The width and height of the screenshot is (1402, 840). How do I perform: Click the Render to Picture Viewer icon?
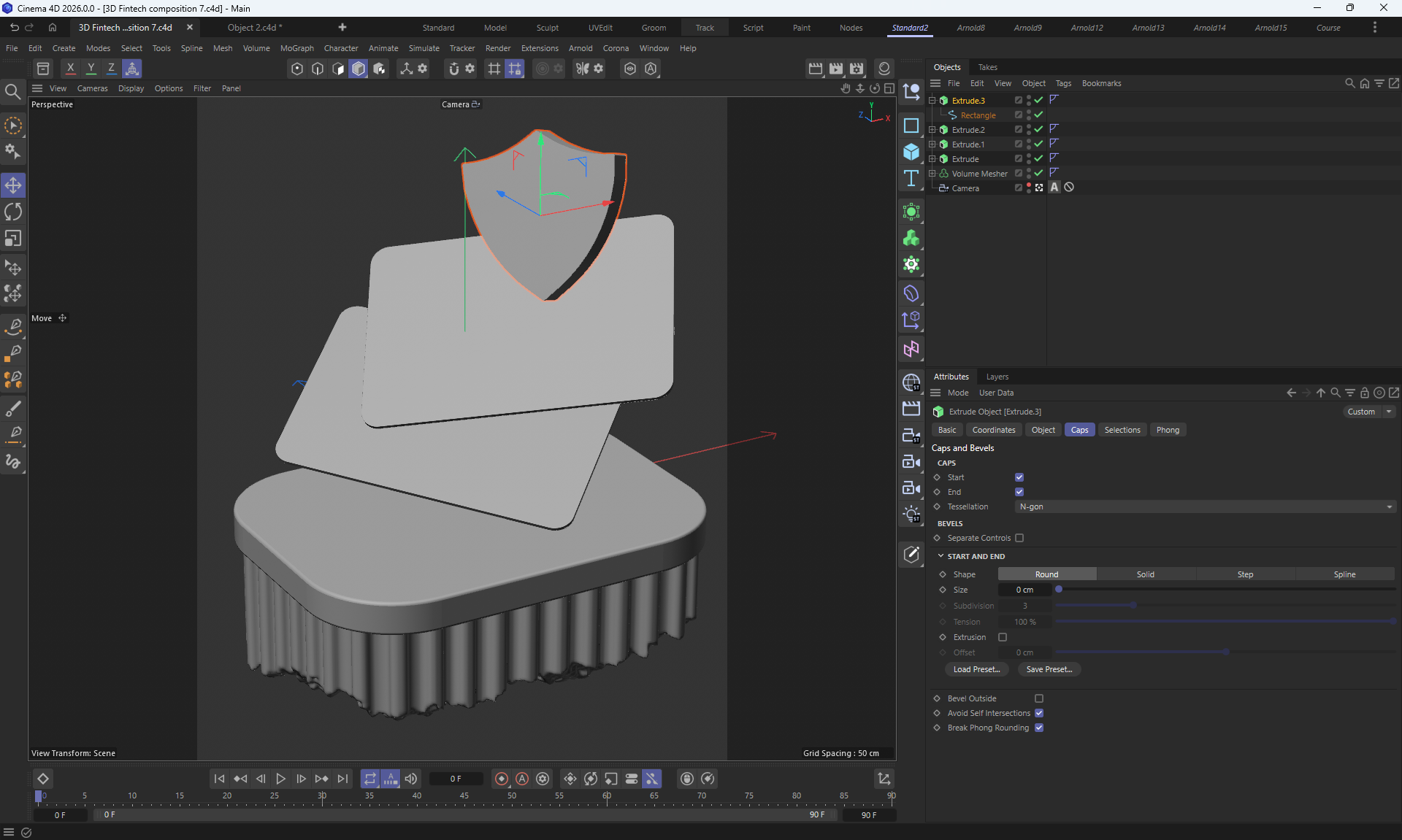[x=836, y=69]
